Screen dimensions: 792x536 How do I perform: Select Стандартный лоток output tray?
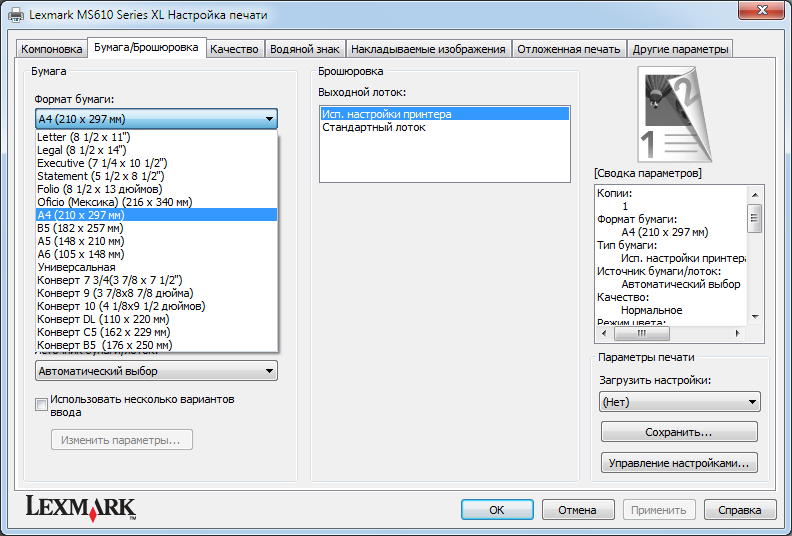(444, 127)
